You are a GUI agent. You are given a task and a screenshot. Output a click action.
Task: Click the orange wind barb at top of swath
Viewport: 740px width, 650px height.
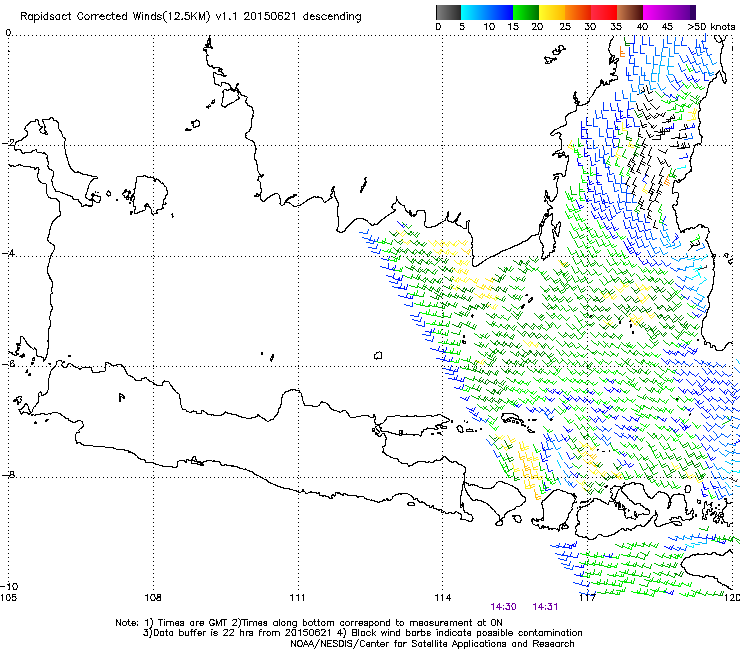[x=622, y=52]
